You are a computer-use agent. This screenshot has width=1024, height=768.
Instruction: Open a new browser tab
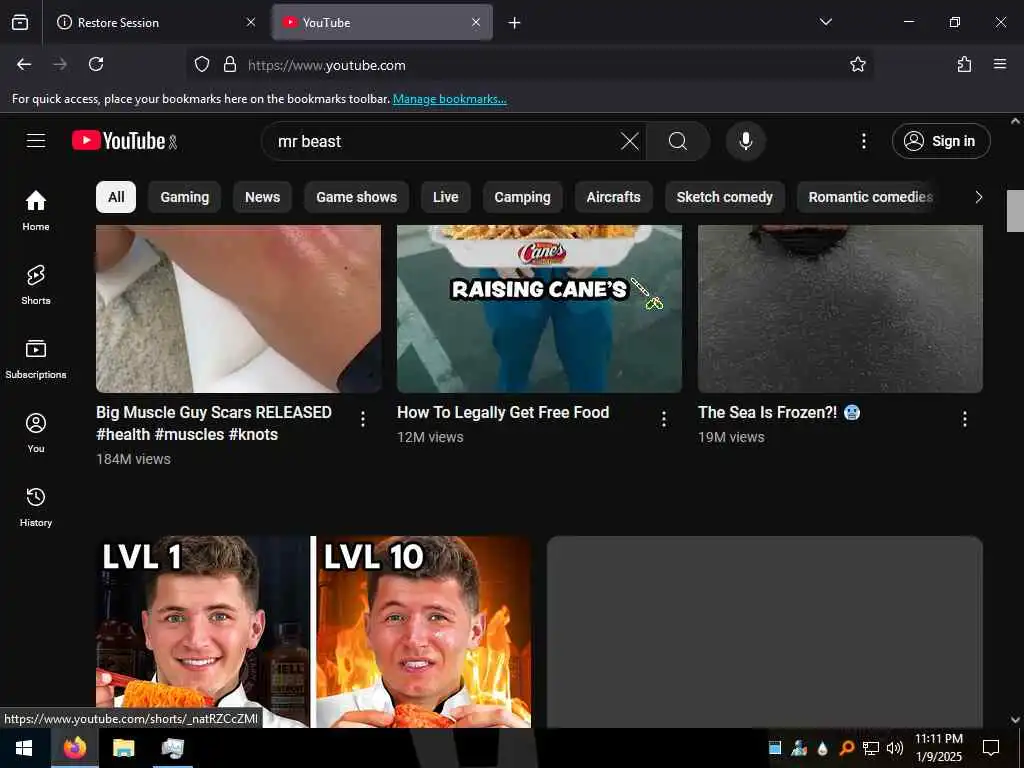tap(515, 23)
